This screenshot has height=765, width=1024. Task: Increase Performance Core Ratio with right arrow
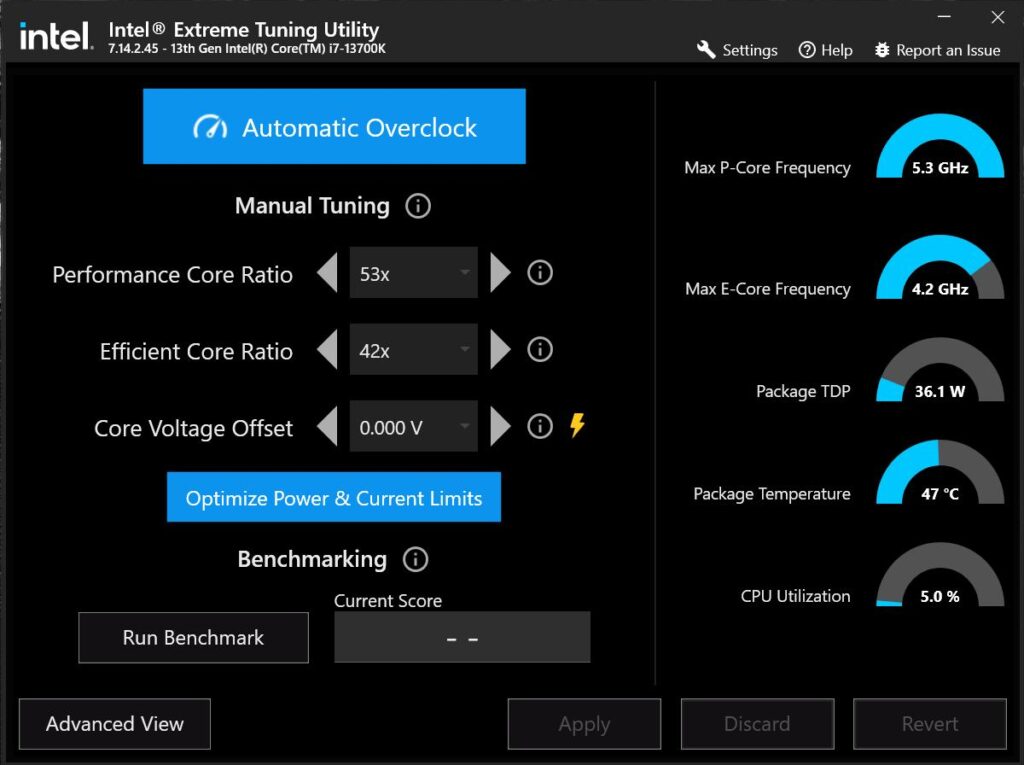500,273
